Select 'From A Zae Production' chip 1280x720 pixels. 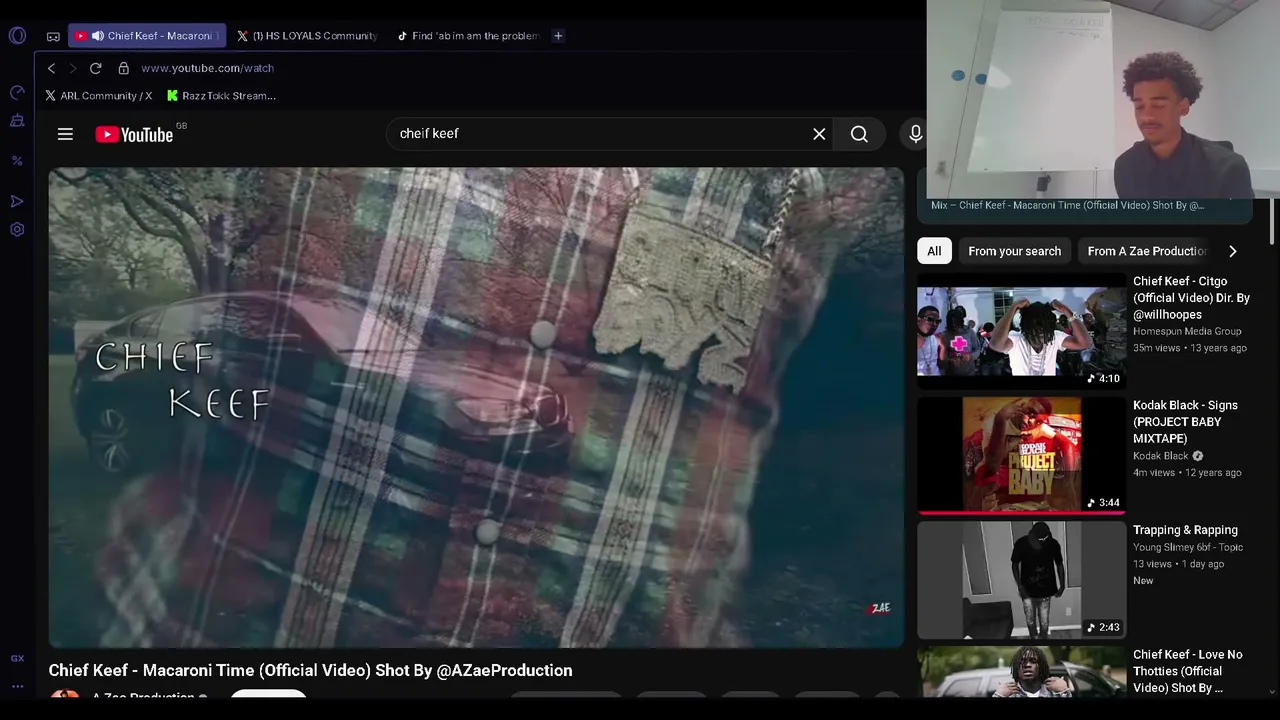[x=1147, y=251]
